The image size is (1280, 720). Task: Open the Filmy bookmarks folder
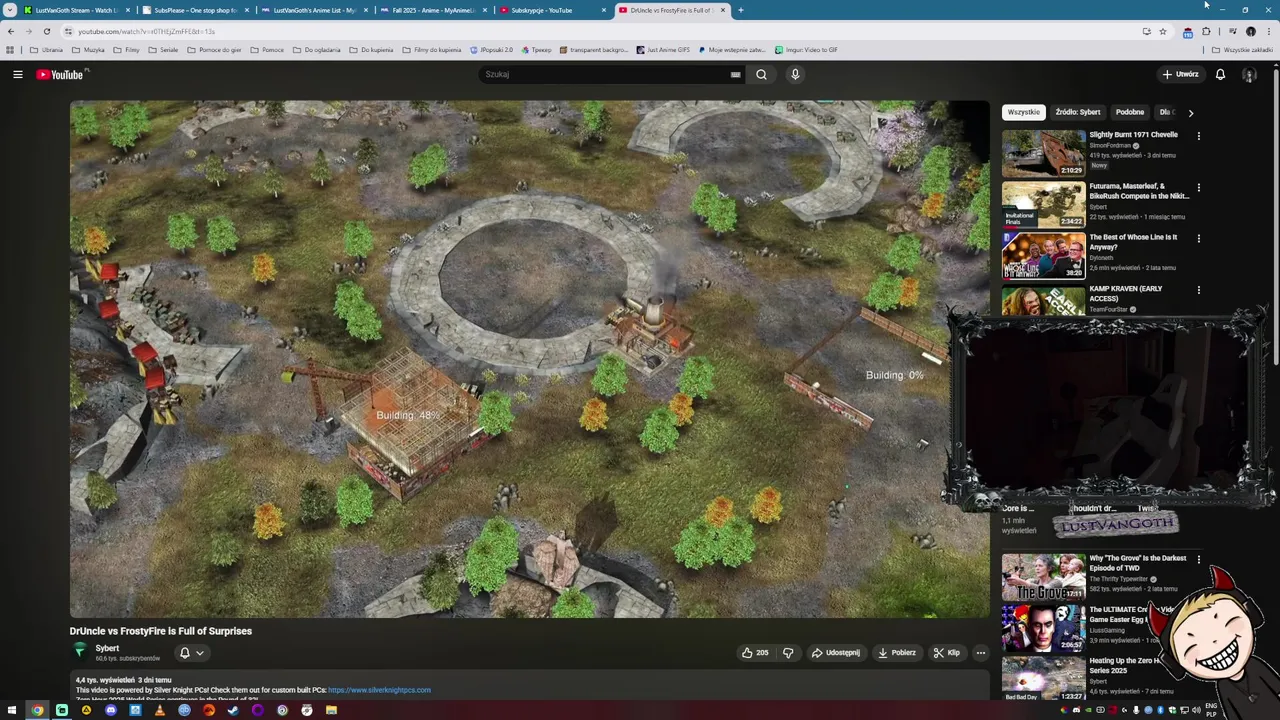click(x=127, y=50)
